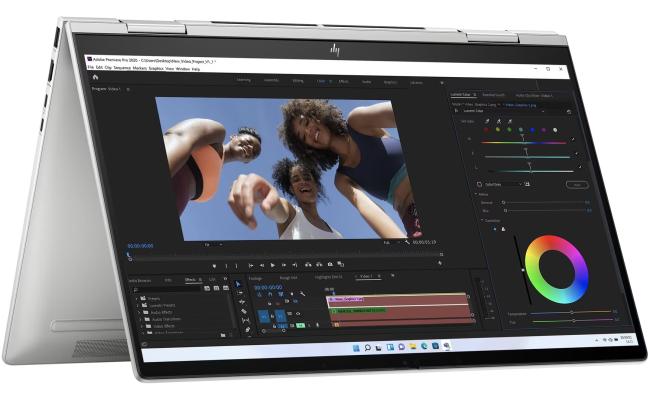Open taskbar Search icon
This screenshot has width=650, height=400.
pyautogui.click(x=367, y=347)
